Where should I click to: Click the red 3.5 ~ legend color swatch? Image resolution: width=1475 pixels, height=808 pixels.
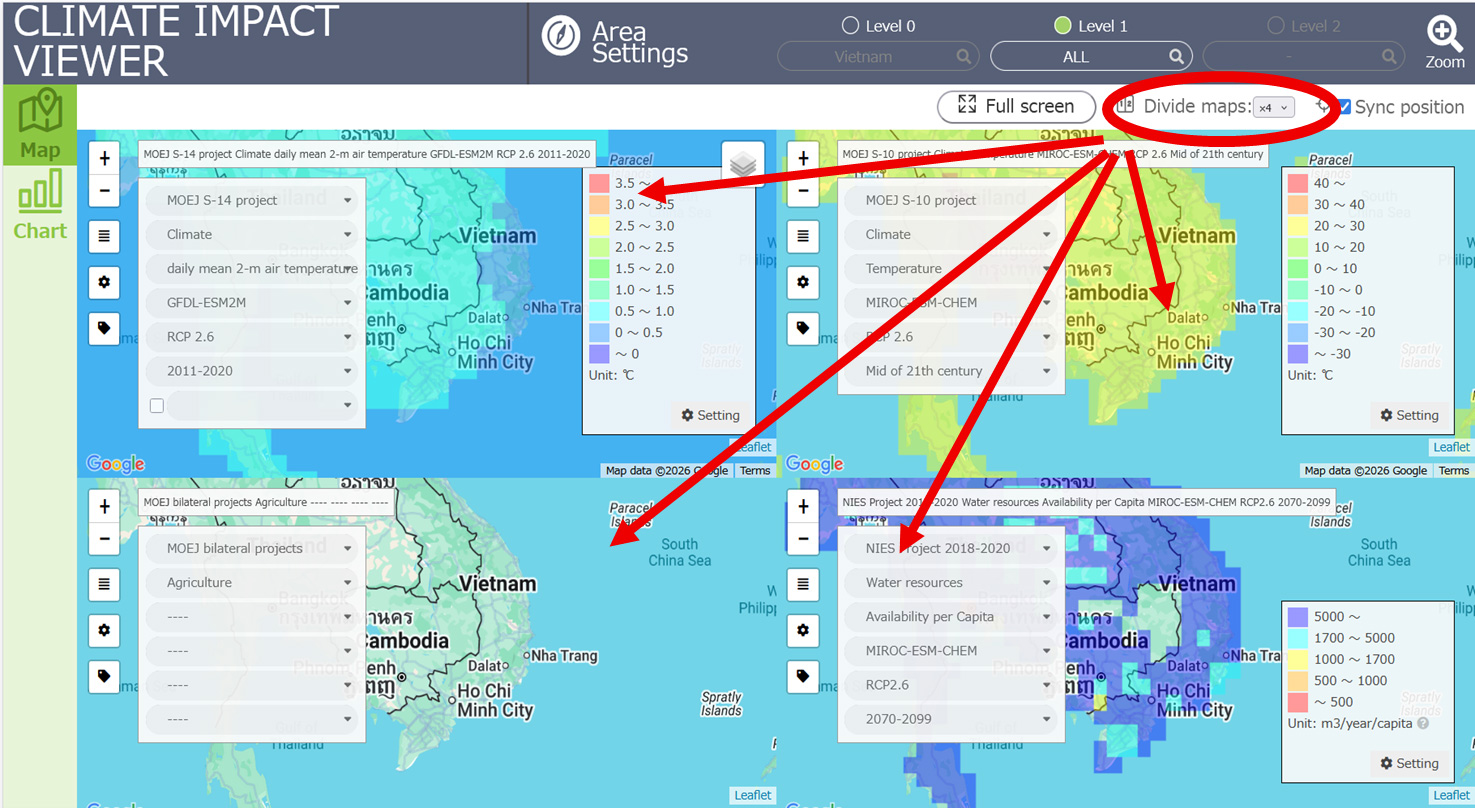pos(599,183)
